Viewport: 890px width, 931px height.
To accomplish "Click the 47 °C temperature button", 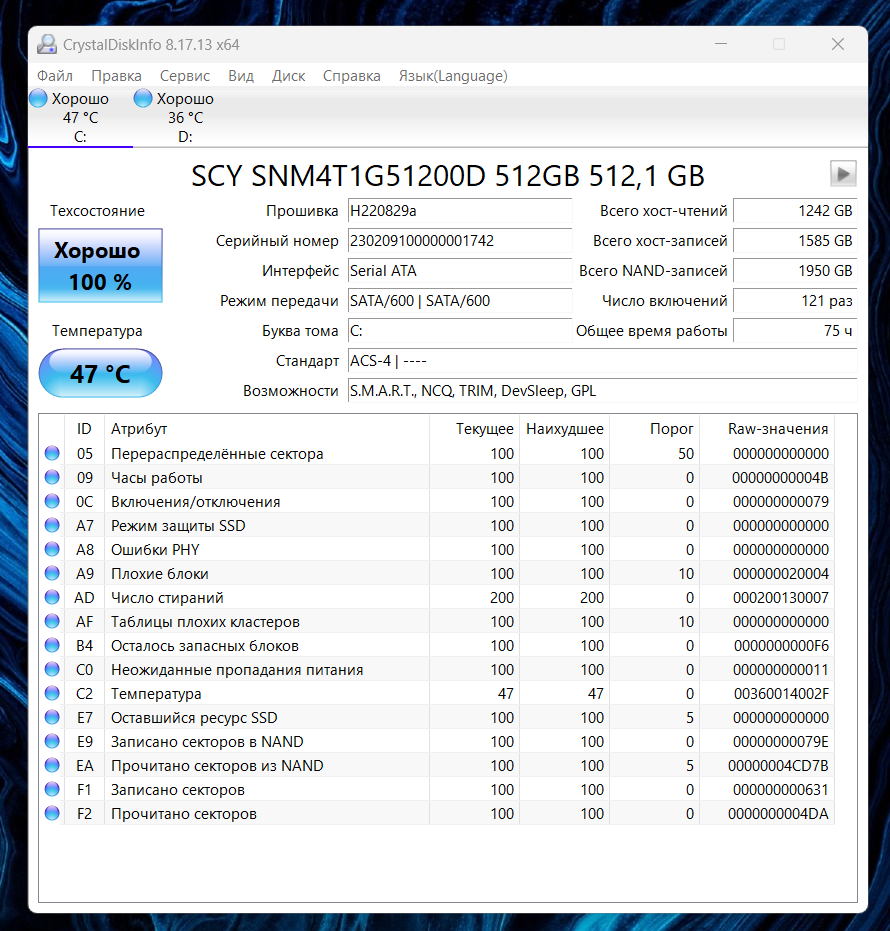I will tap(100, 373).
